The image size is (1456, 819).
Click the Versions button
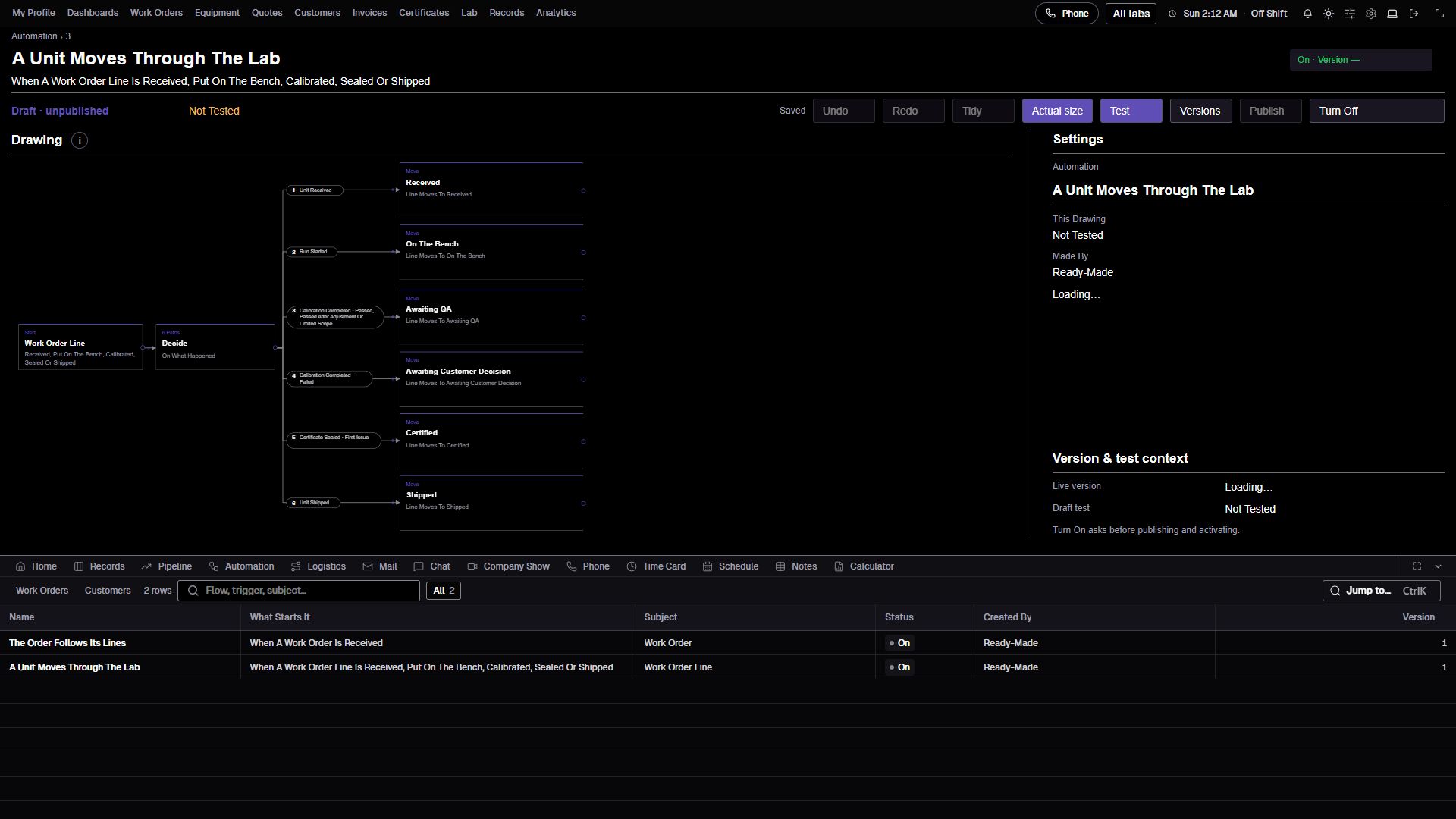(1200, 111)
